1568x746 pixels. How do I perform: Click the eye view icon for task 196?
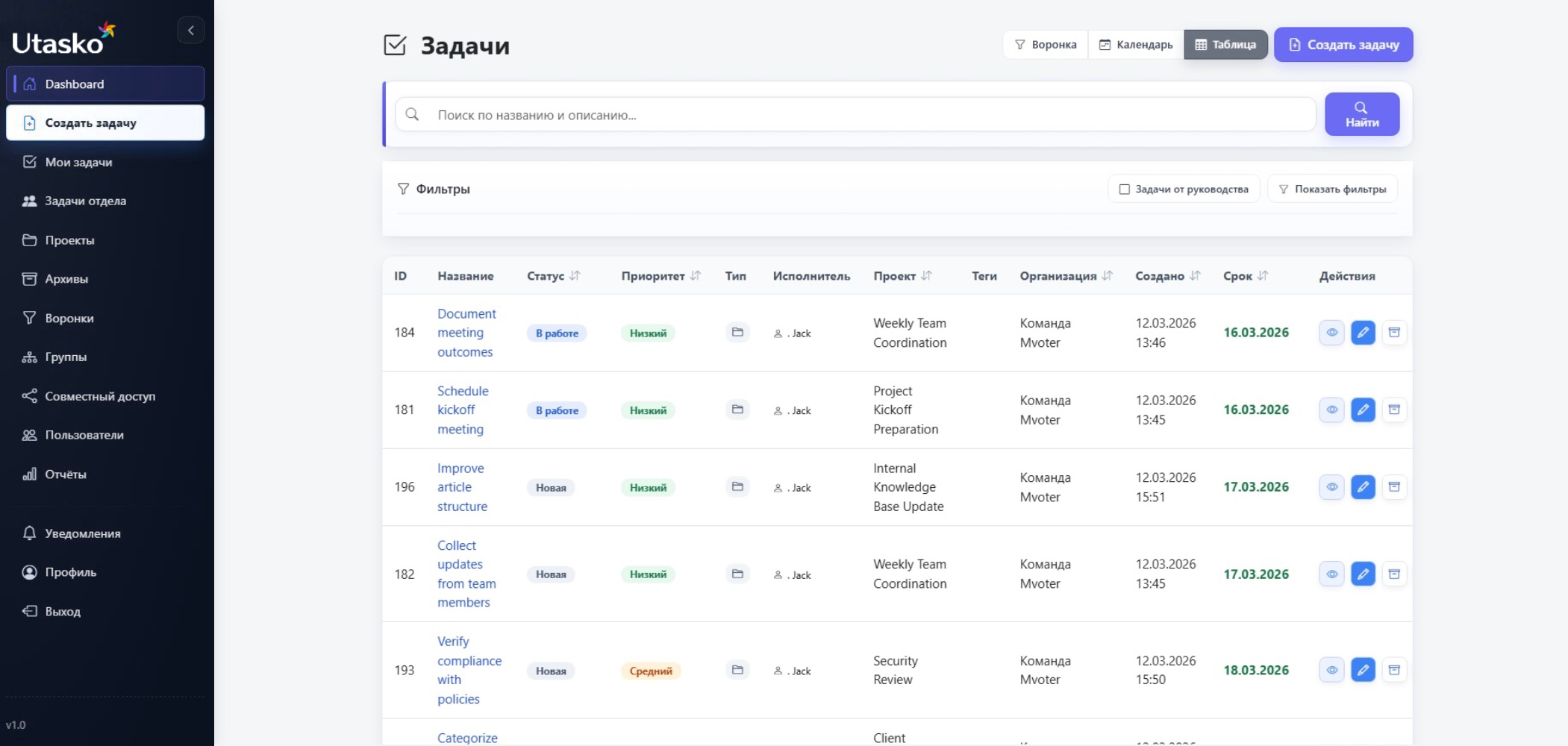pyautogui.click(x=1333, y=487)
